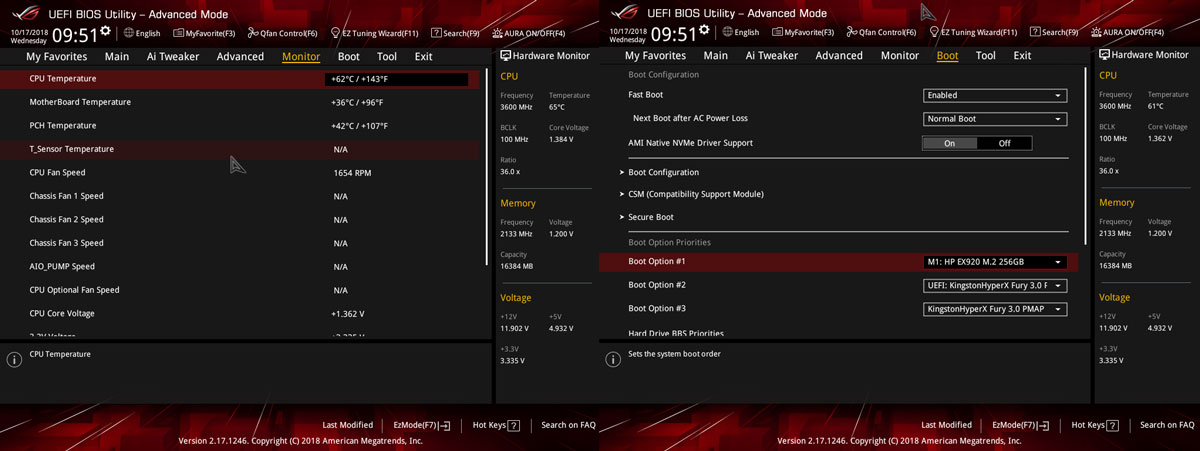Select the Hard Drive BBS Priorities entry
The width and height of the screenshot is (1200, 451).
[x=676, y=333]
